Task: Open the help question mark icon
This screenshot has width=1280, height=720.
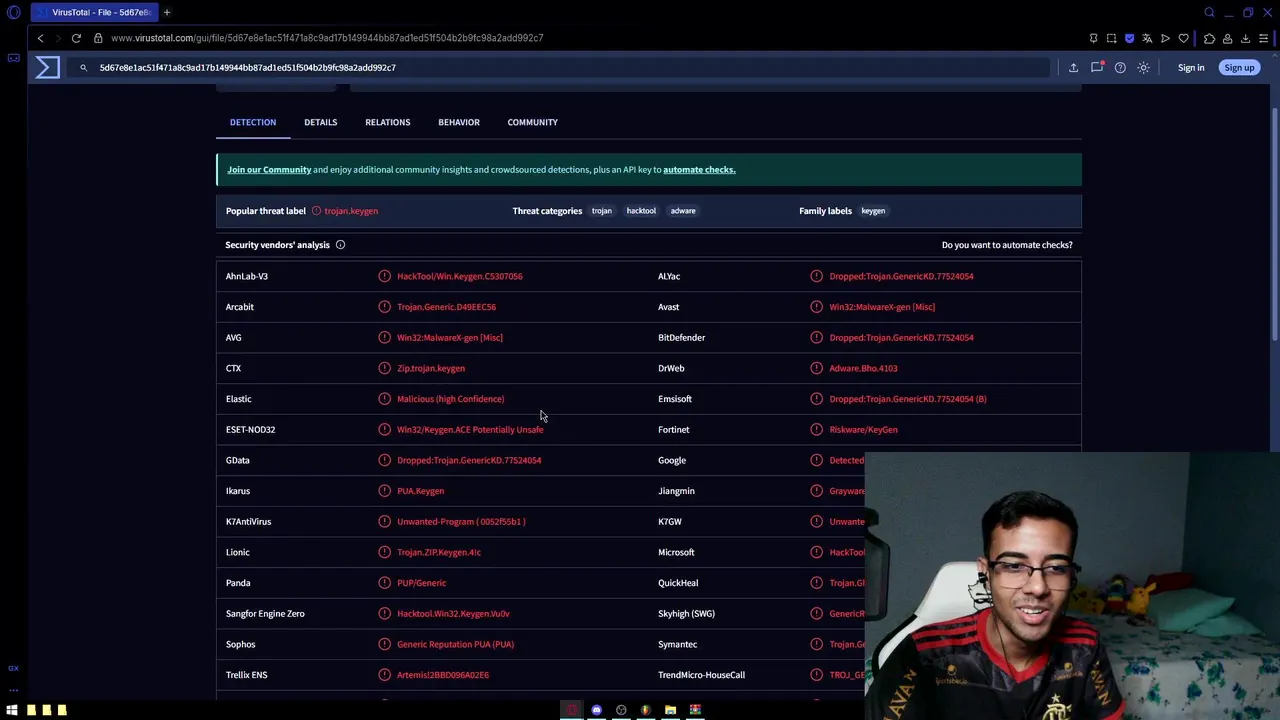Action: click(1120, 68)
